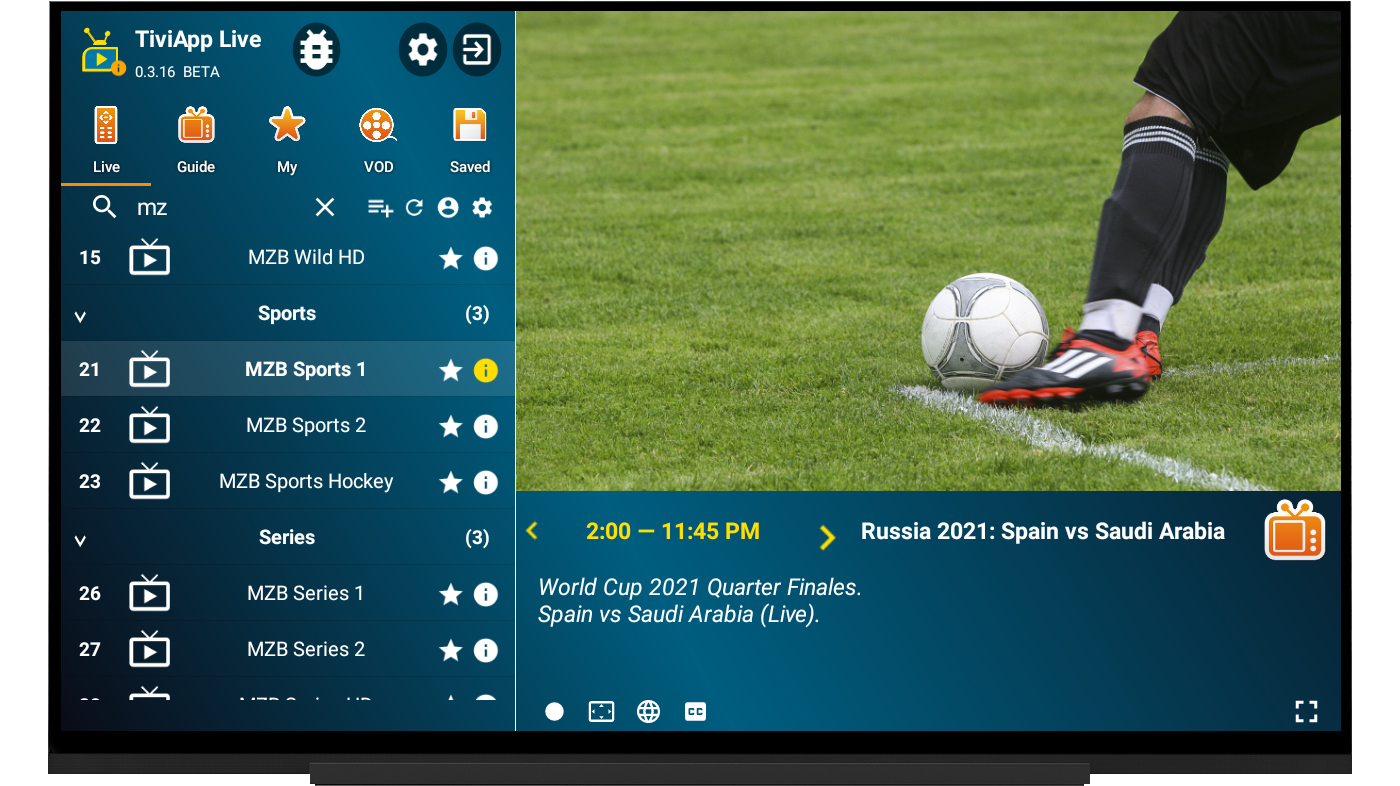Click TV icon of channel 22
The height and width of the screenshot is (786, 1400).
[149, 425]
